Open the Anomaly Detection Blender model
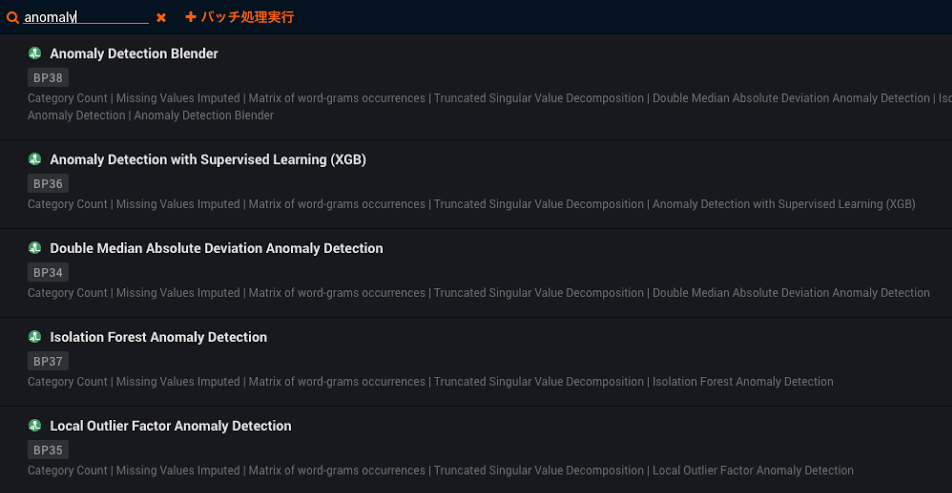 [x=134, y=54]
